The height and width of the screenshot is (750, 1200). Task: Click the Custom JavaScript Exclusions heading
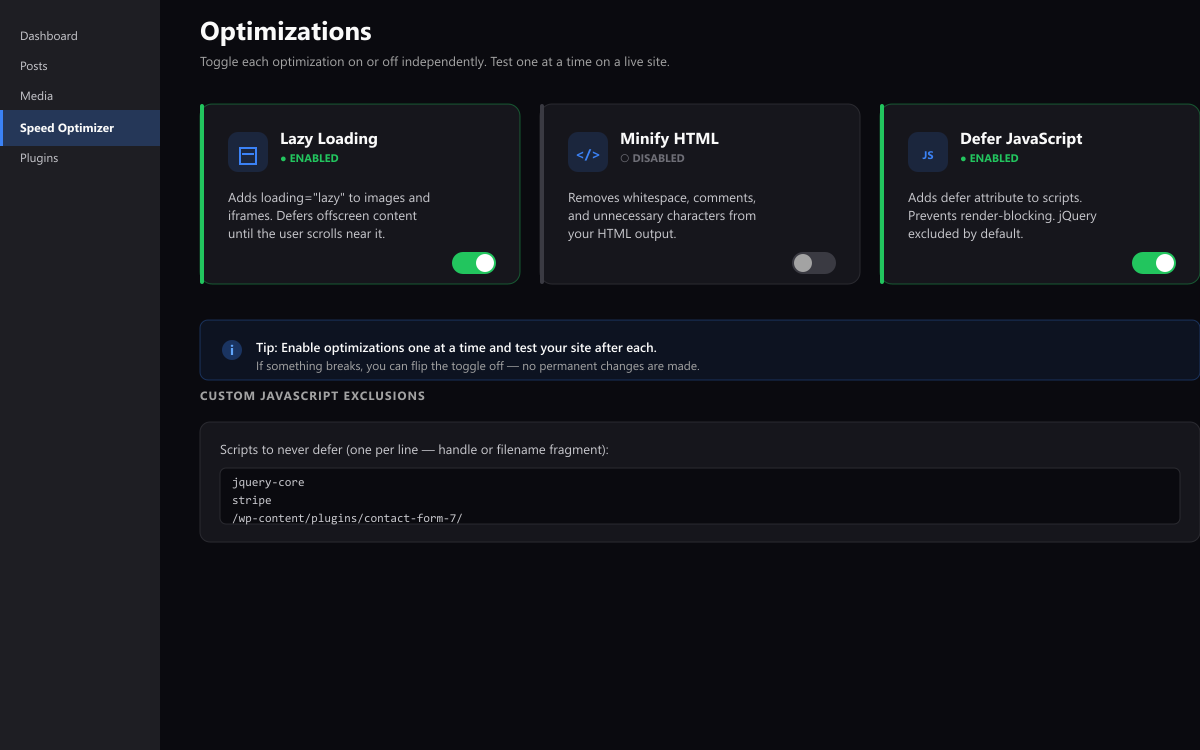pos(313,396)
